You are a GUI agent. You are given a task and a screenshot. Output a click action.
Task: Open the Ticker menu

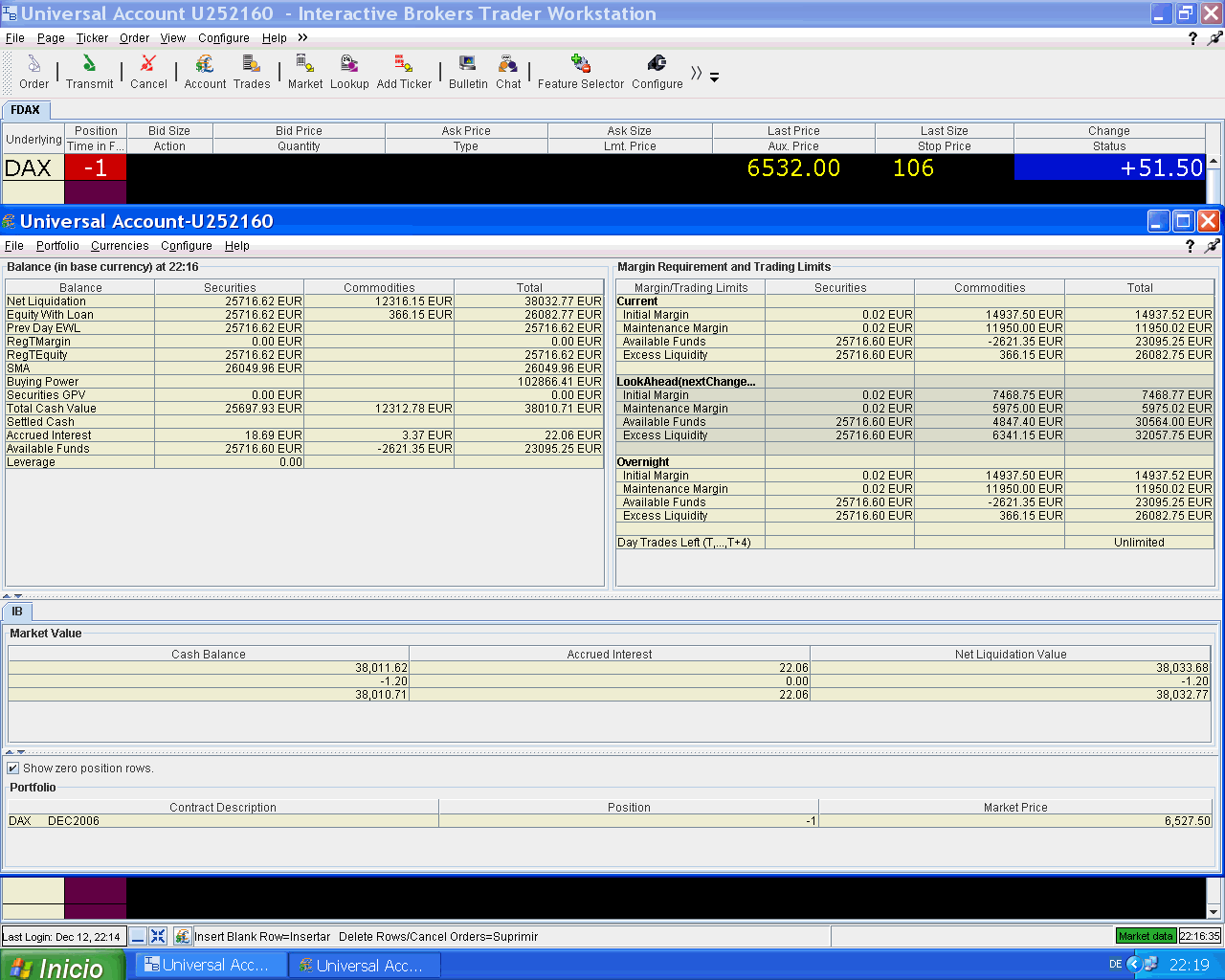[x=92, y=38]
